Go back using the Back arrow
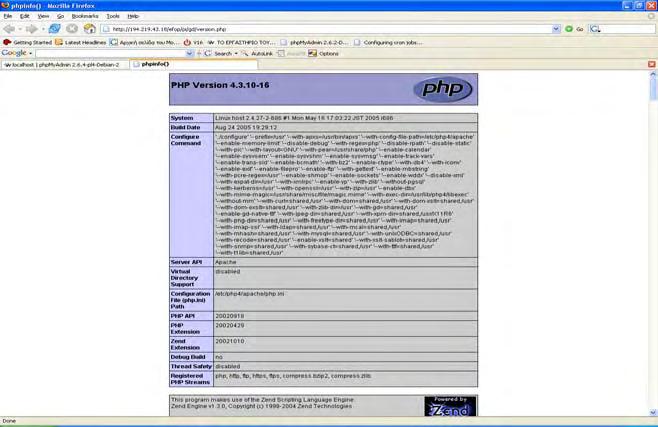Viewport: 658px width, 427px height. click(x=9, y=29)
